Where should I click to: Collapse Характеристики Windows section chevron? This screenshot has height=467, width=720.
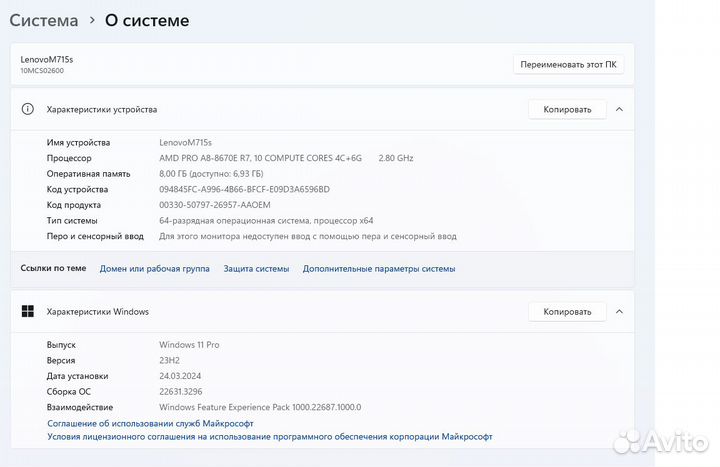[x=619, y=312]
